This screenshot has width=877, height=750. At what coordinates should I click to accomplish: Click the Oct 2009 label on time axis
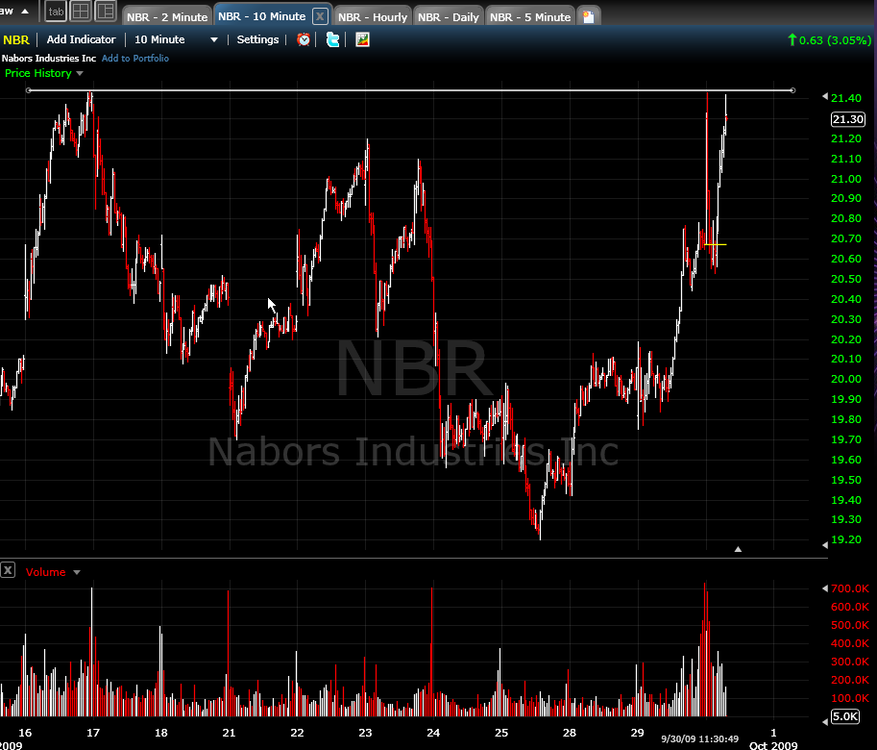point(774,745)
